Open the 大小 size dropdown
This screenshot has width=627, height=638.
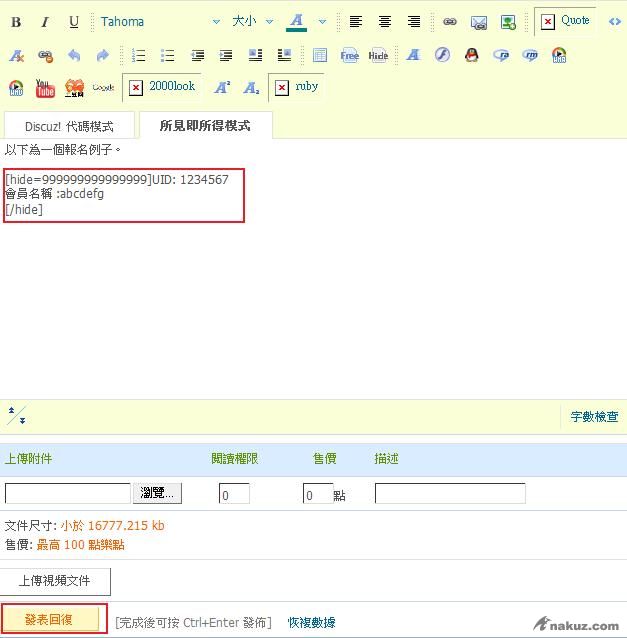[x=252, y=22]
